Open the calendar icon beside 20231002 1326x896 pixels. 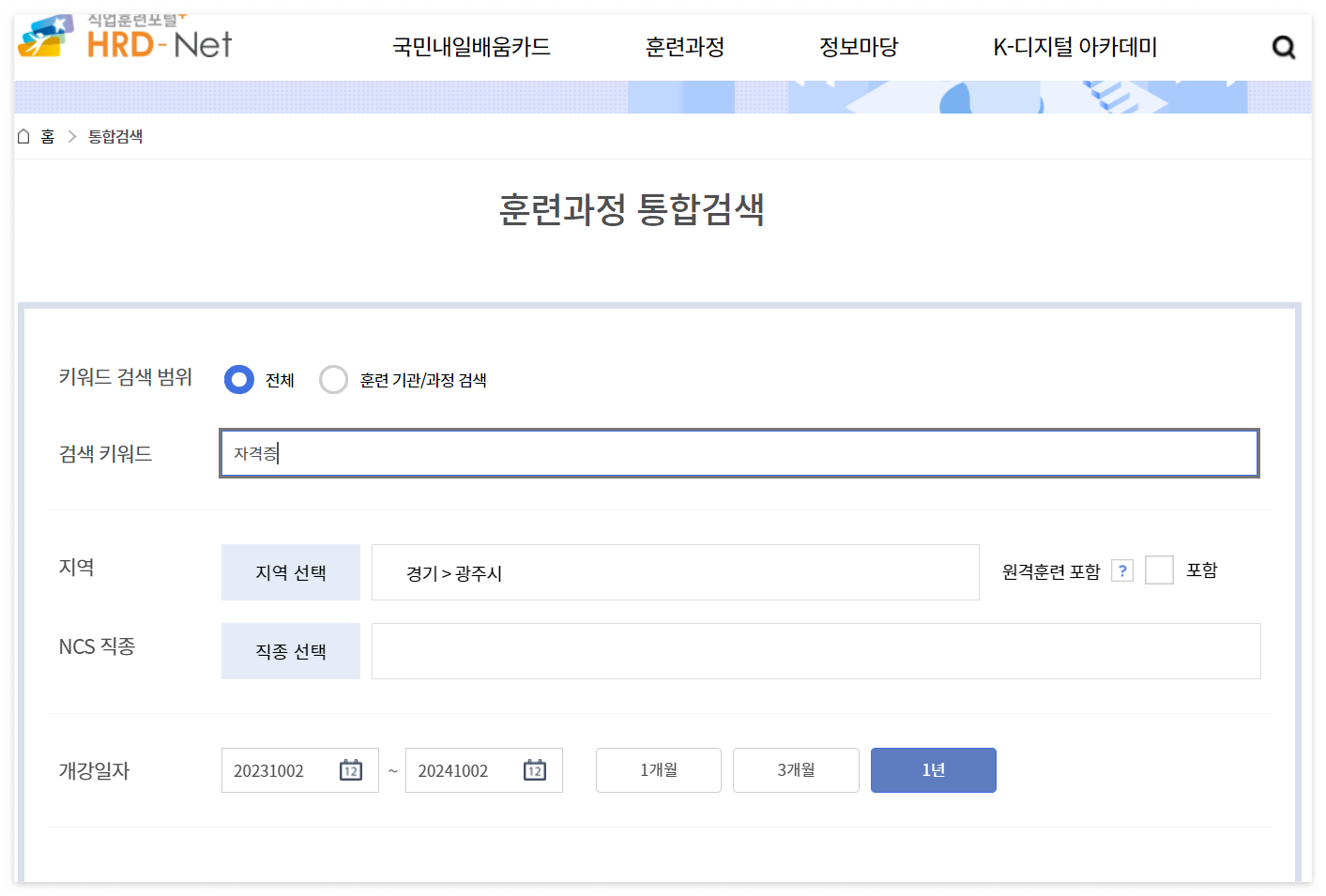(x=350, y=769)
